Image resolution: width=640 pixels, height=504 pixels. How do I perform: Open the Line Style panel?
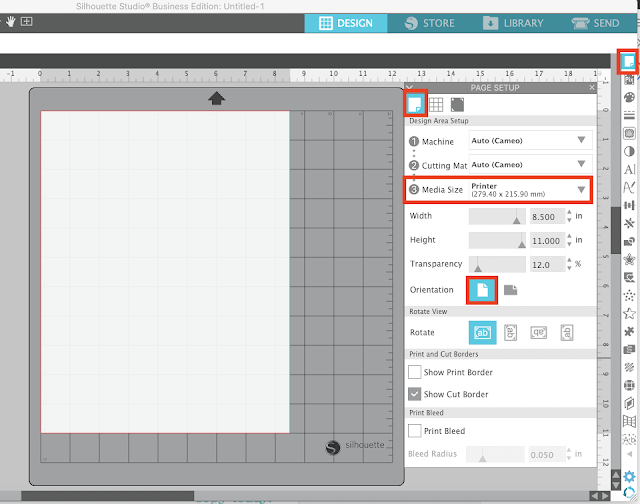tap(629, 115)
